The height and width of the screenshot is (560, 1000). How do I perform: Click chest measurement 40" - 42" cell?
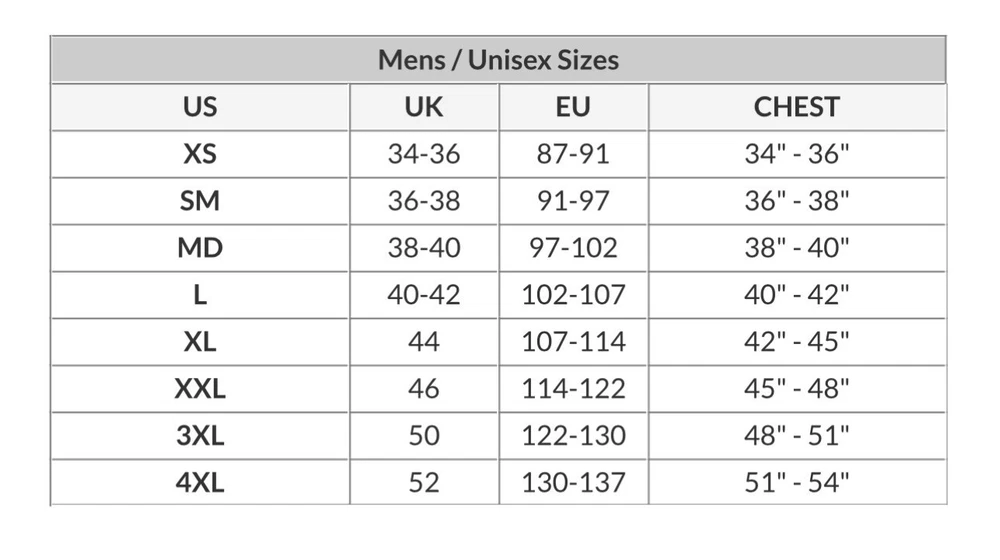coord(796,295)
